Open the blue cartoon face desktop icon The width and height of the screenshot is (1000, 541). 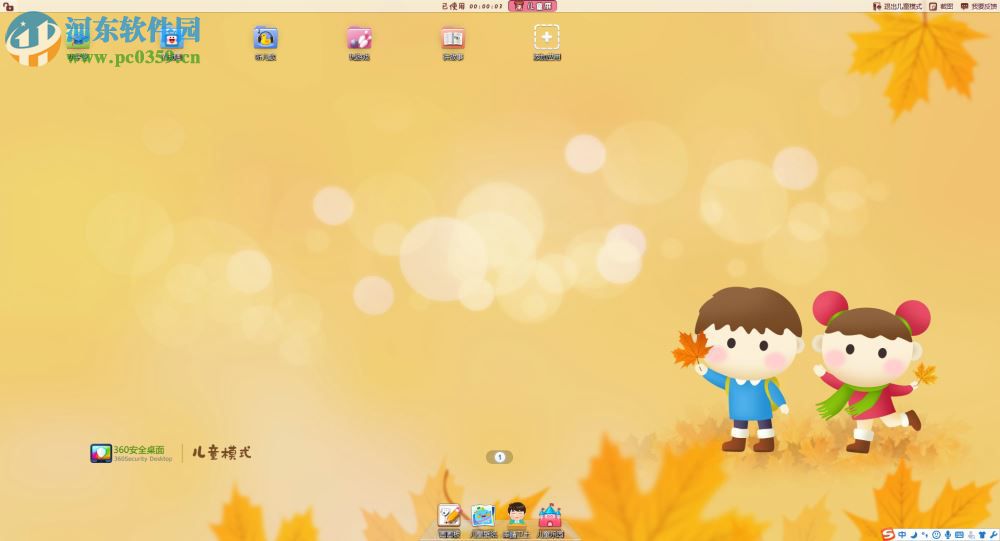pyautogui.click(x=172, y=38)
